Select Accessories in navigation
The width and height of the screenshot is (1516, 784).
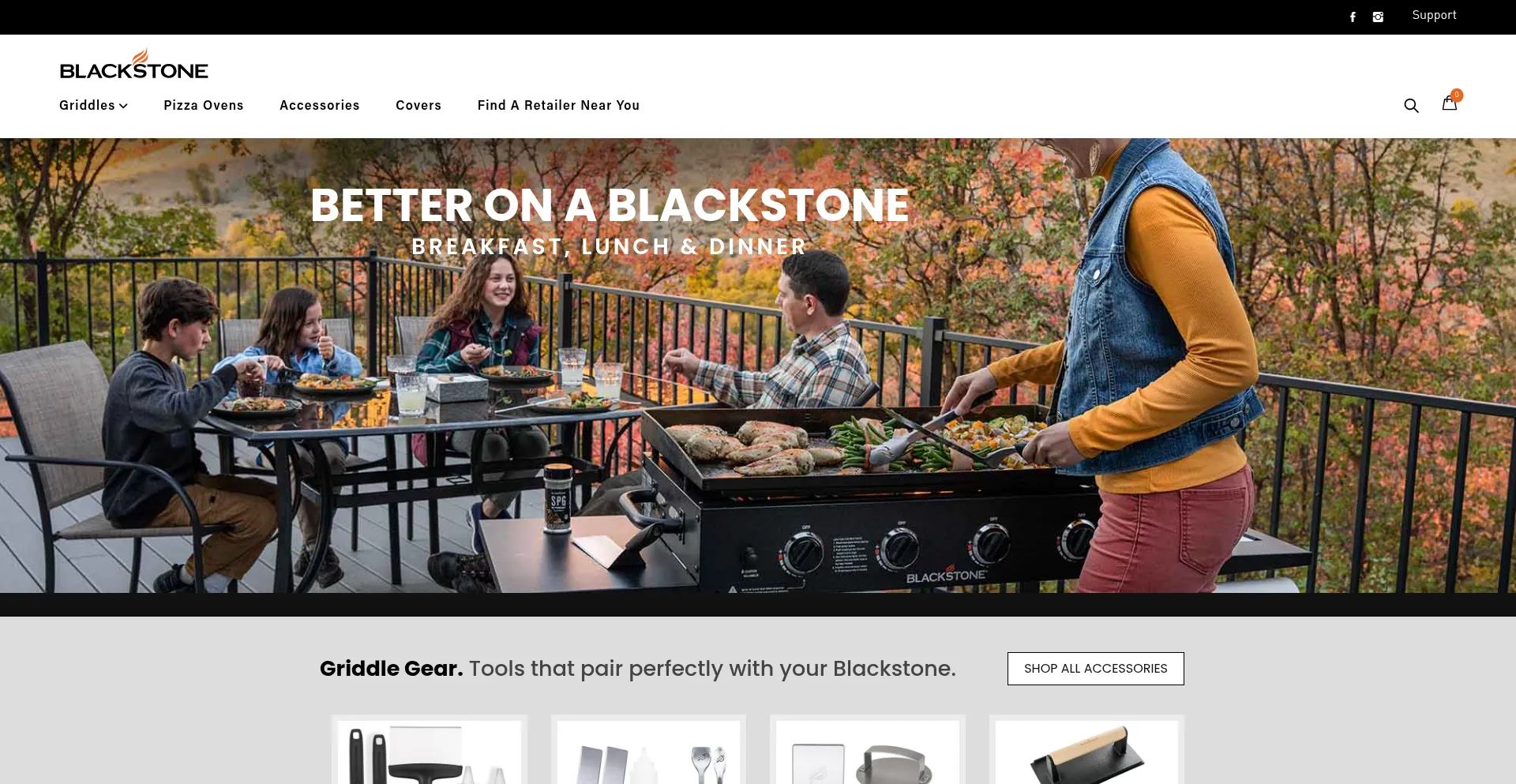[x=320, y=105]
